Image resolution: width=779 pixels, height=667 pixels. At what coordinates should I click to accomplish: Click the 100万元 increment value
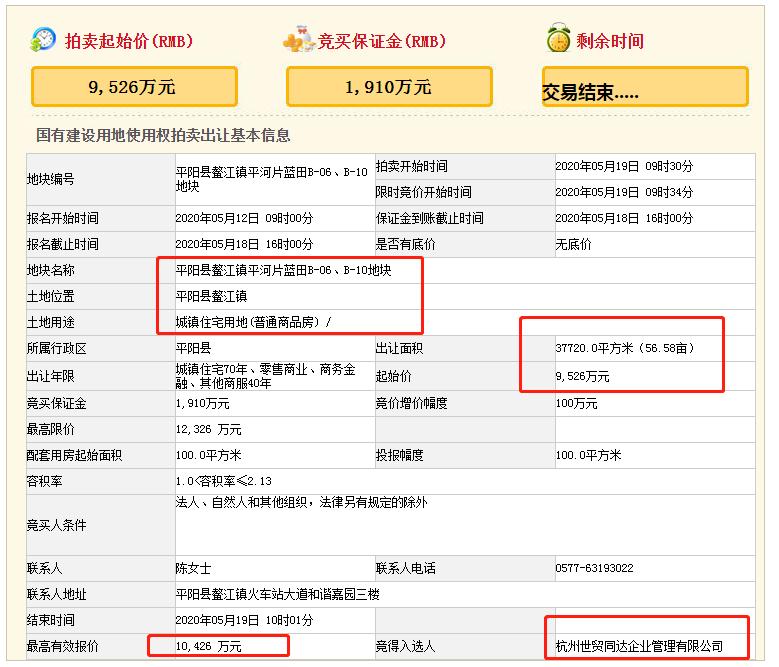(x=576, y=403)
